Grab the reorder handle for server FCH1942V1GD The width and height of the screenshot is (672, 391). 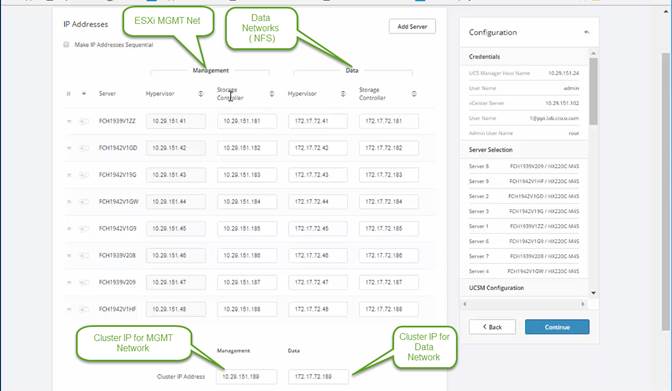tap(69, 148)
